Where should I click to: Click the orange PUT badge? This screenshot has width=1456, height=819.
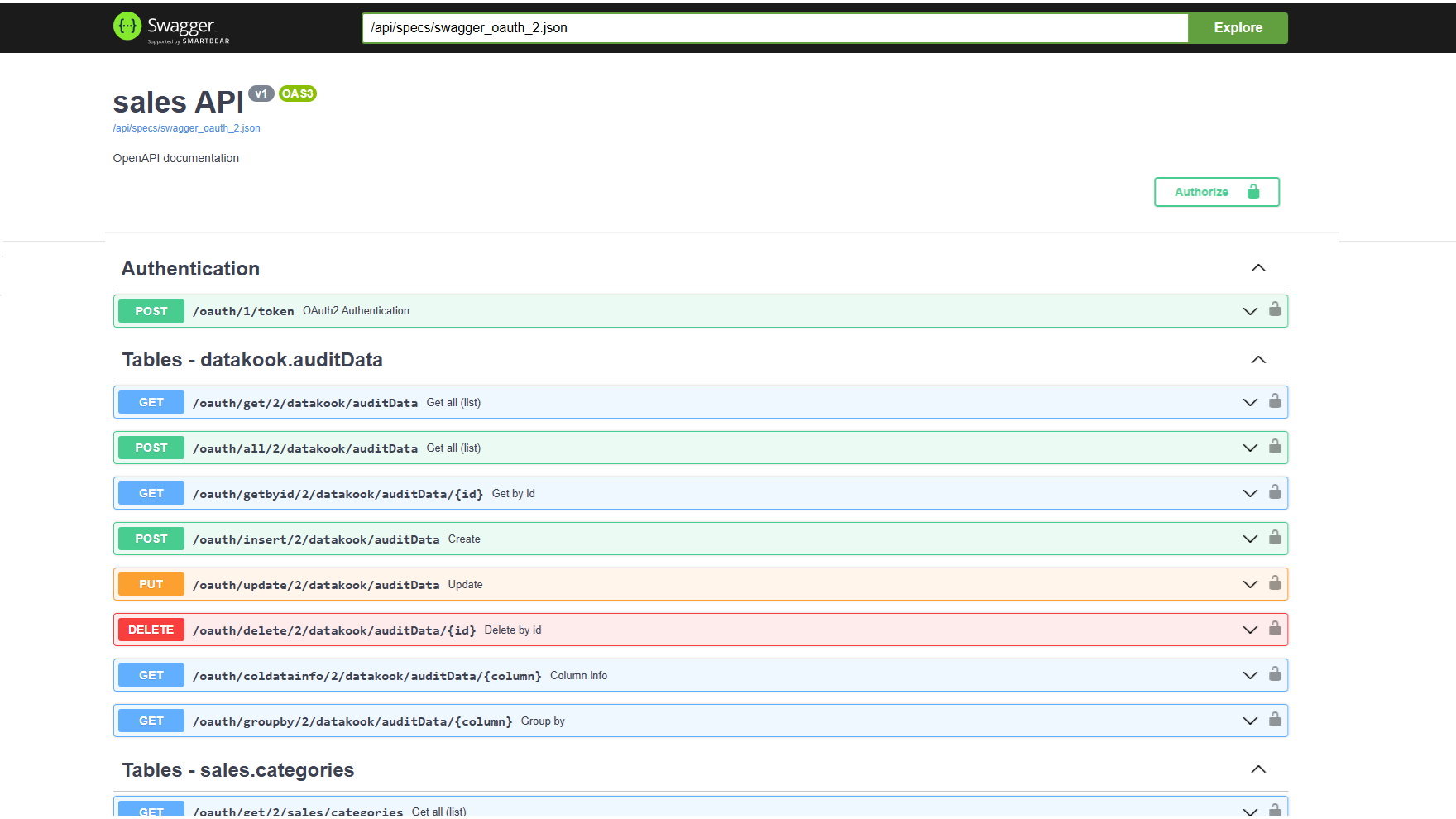click(151, 584)
